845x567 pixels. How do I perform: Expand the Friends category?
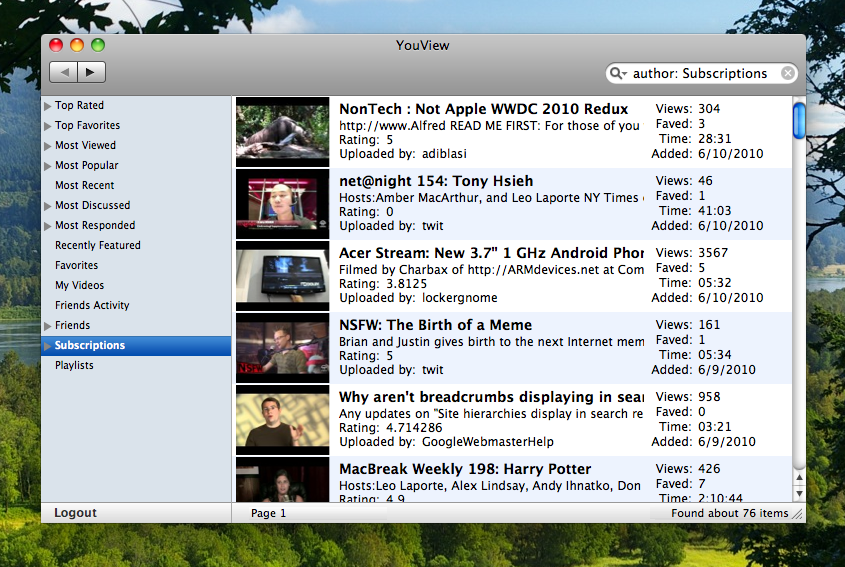click(47, 326)
